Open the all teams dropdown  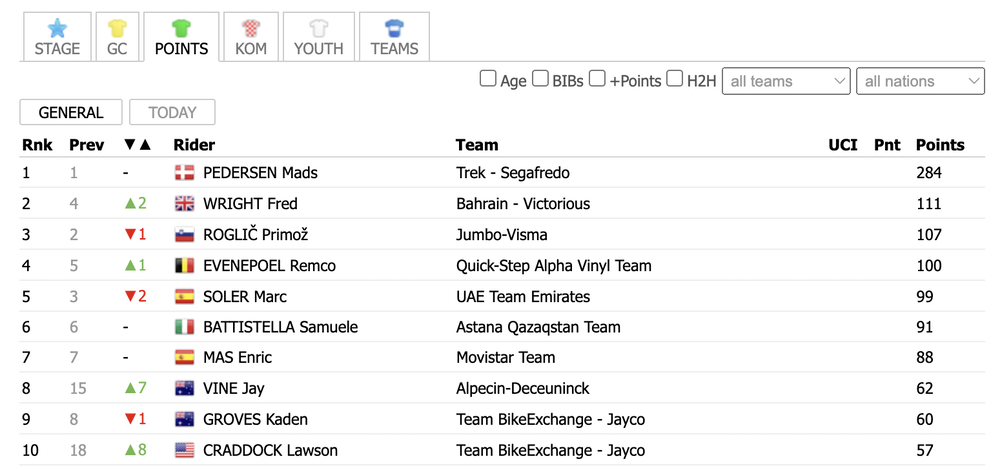(x=786, y=81)
